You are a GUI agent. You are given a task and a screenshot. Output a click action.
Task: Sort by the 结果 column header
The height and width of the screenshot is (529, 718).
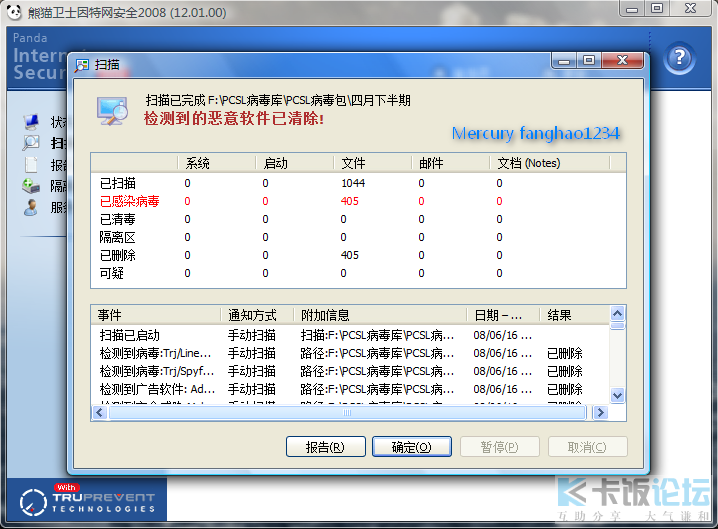(x=575, y=315)
